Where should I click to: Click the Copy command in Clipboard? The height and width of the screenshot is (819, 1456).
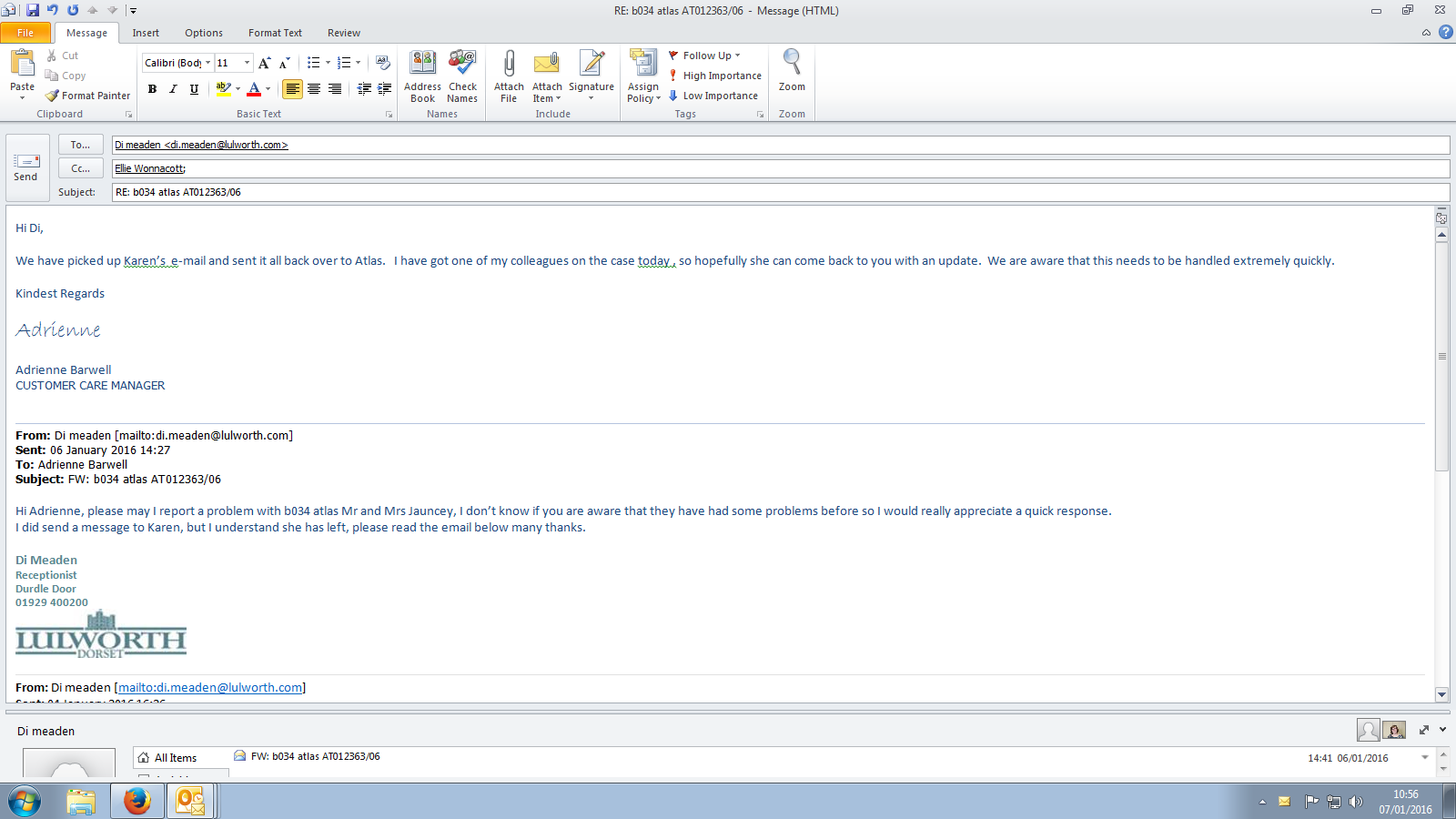(66, 76)
